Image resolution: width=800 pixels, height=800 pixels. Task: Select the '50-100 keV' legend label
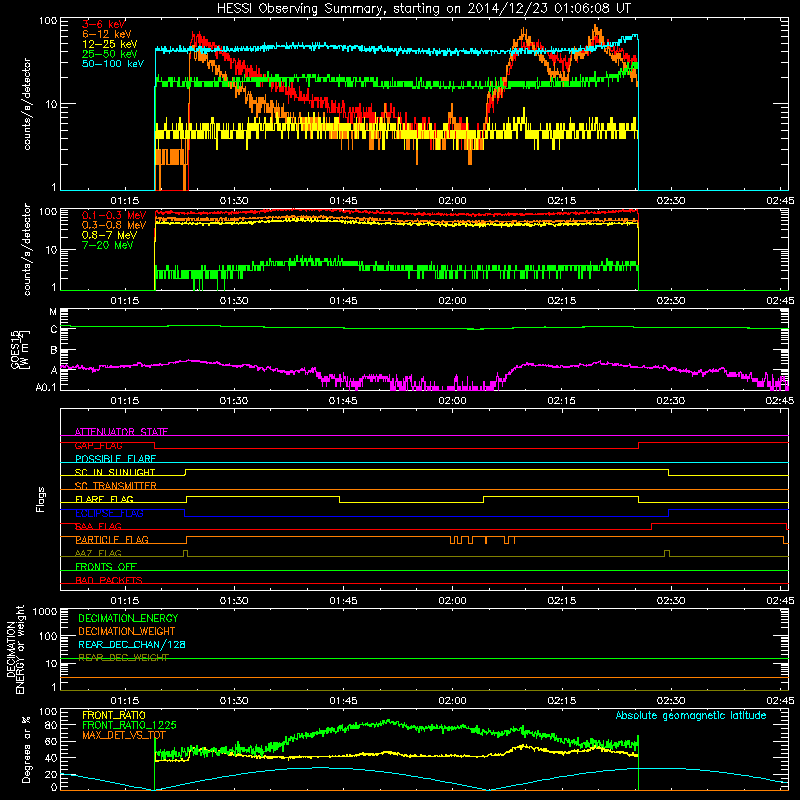pos(113,64)
